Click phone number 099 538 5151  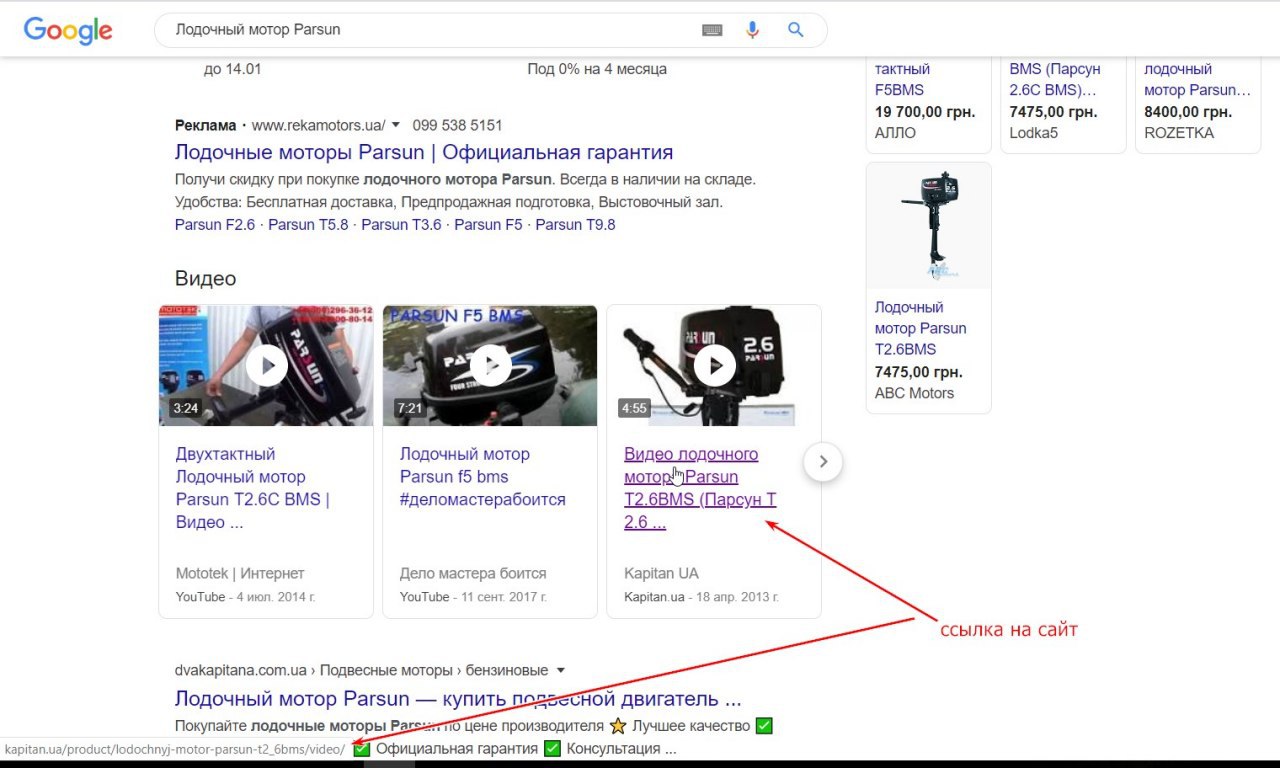pos(457,125)
